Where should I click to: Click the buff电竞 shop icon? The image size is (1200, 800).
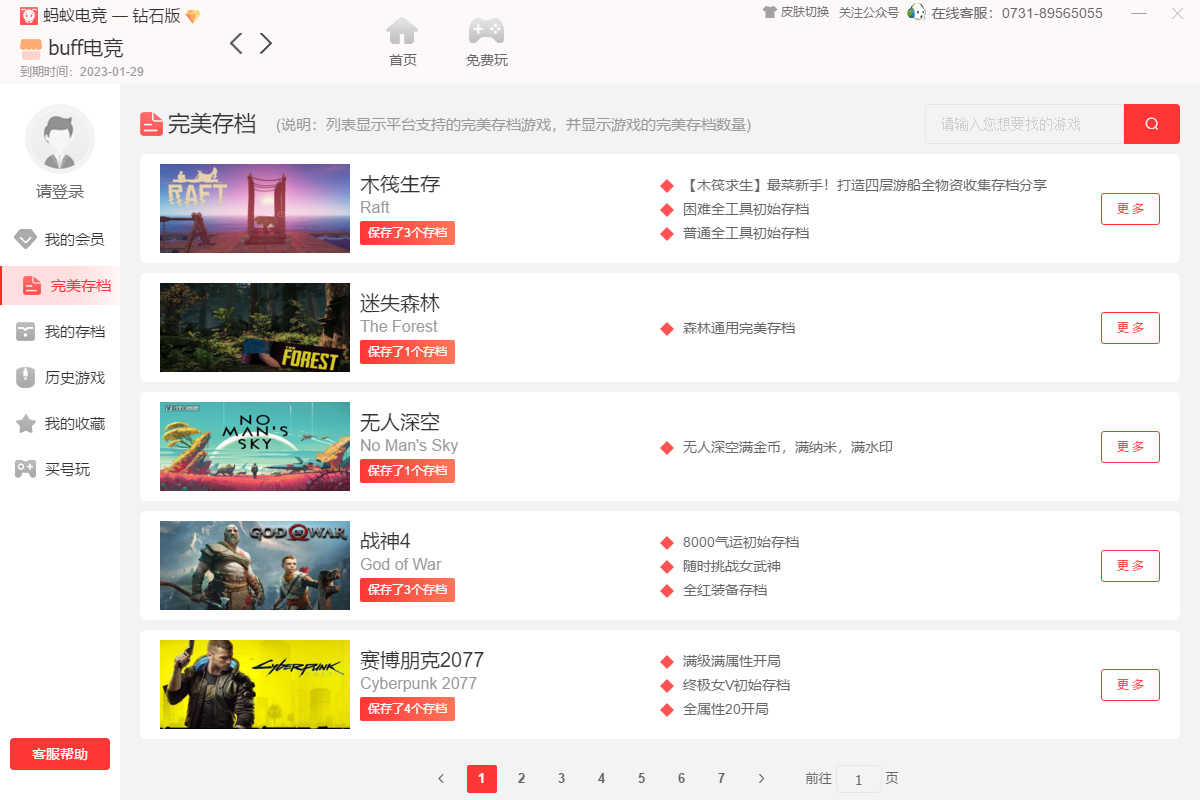tap(31, 49)
